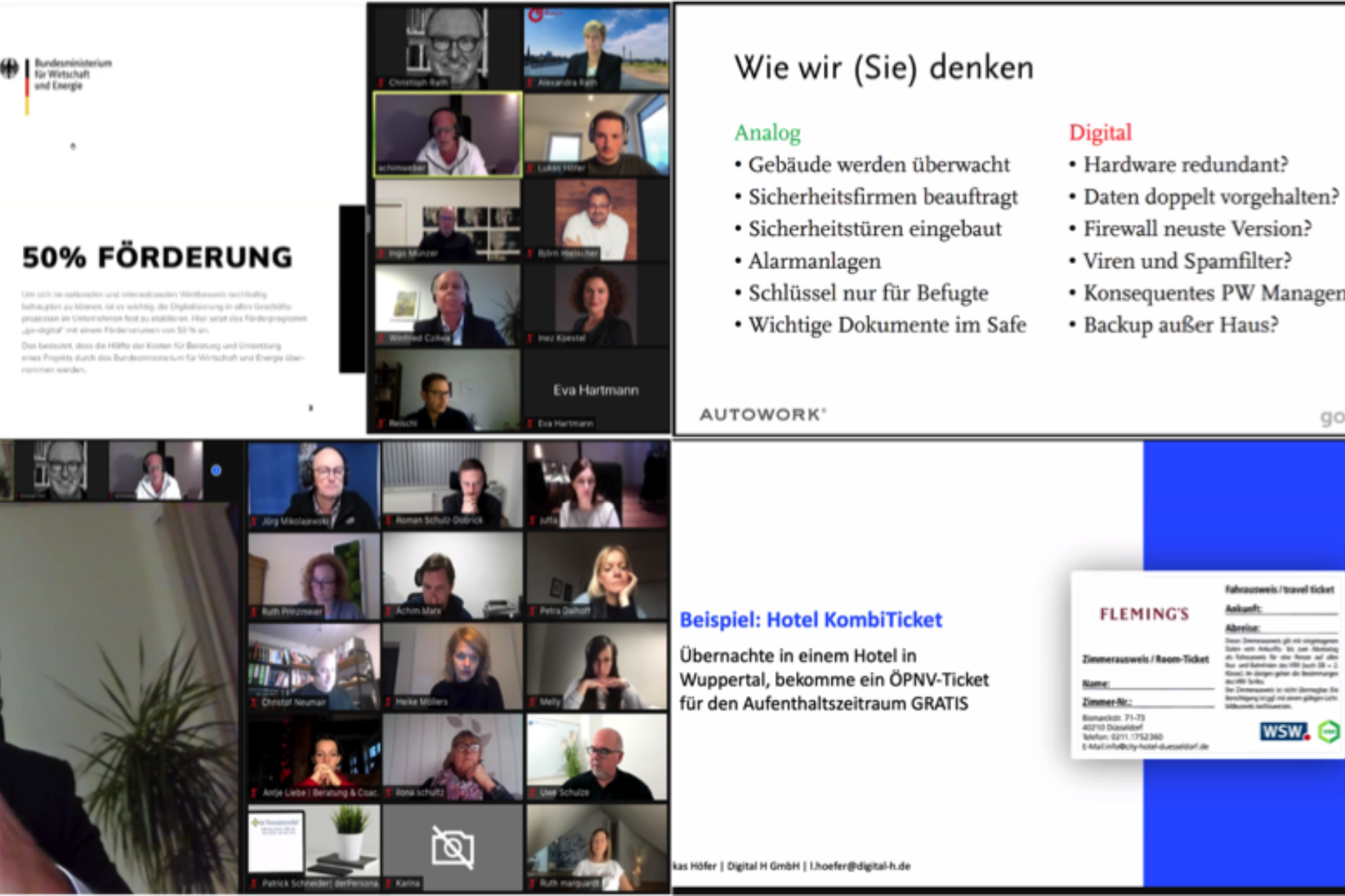Screen dimensions: 1345x896
Task: Select the video-less Eva Hartmann name tile
Action: pyautogui.click(x=596, y=389)
